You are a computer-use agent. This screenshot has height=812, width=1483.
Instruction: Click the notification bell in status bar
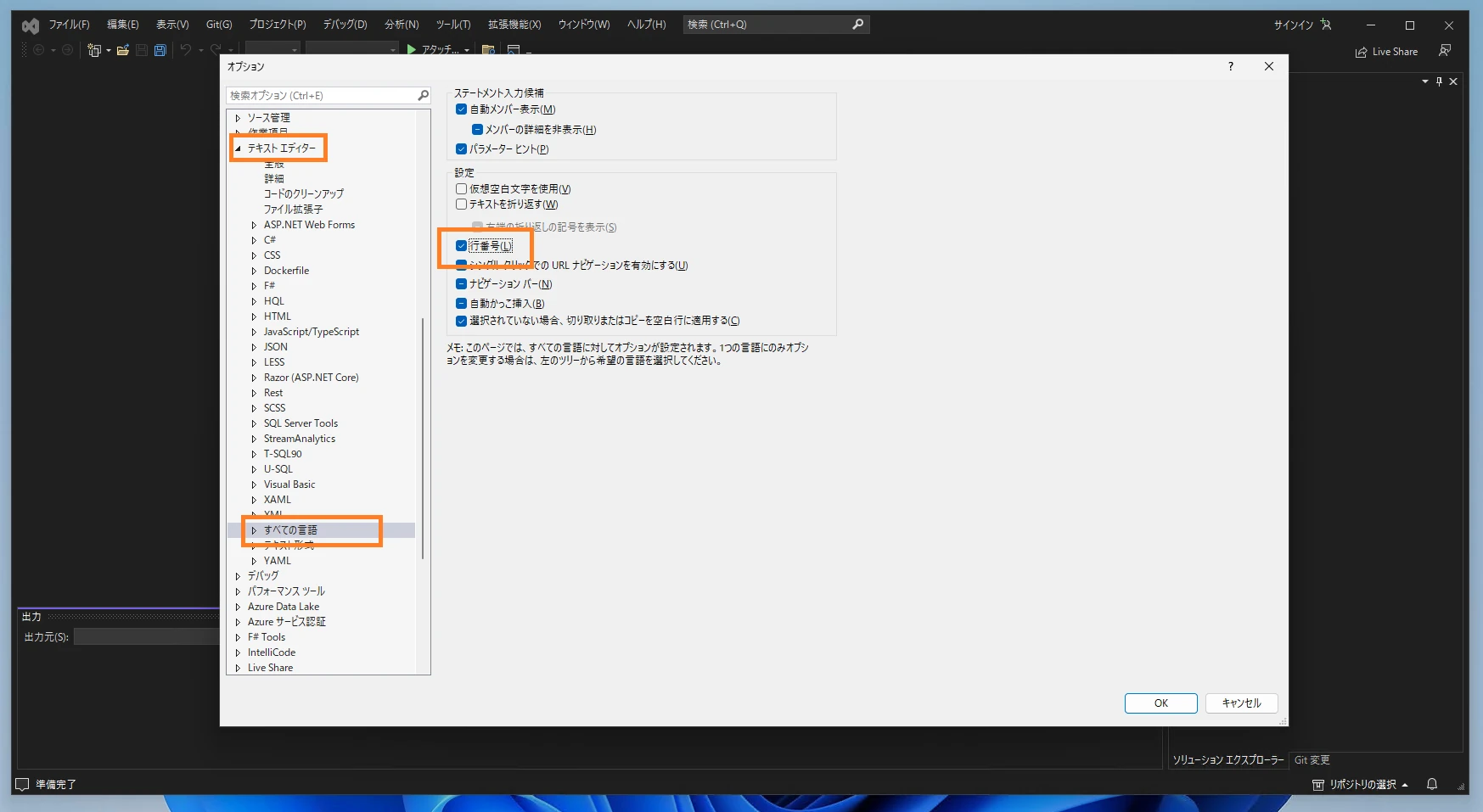(1432, 784)
